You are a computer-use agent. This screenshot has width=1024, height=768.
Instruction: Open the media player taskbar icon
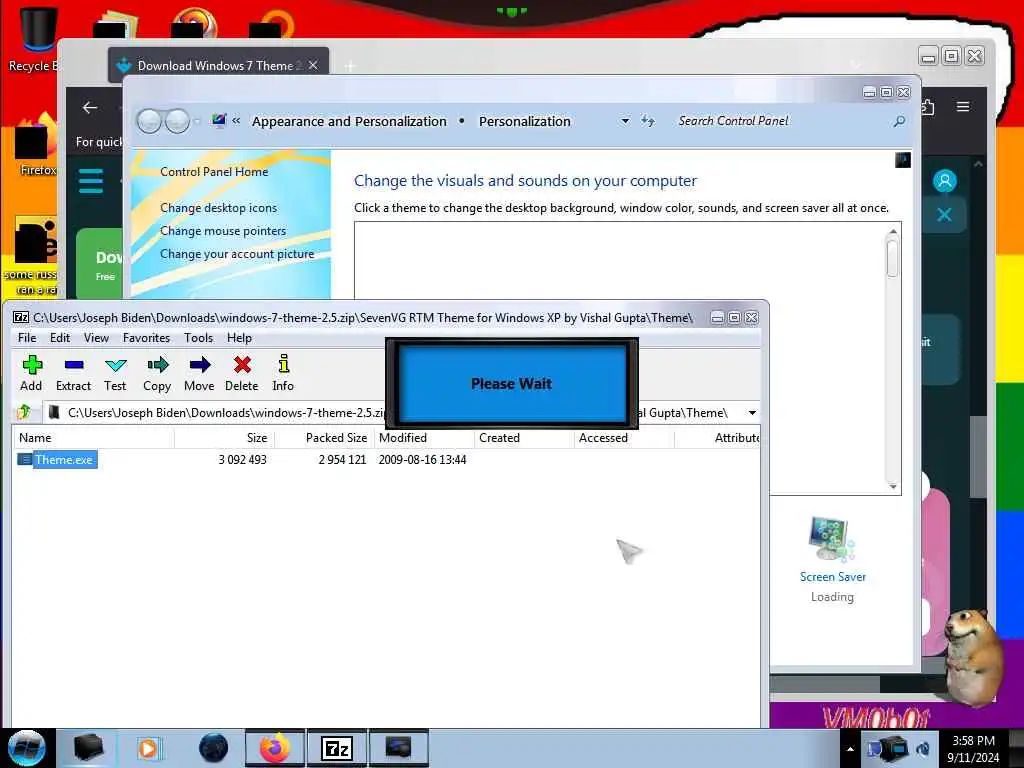pos(148,748)
